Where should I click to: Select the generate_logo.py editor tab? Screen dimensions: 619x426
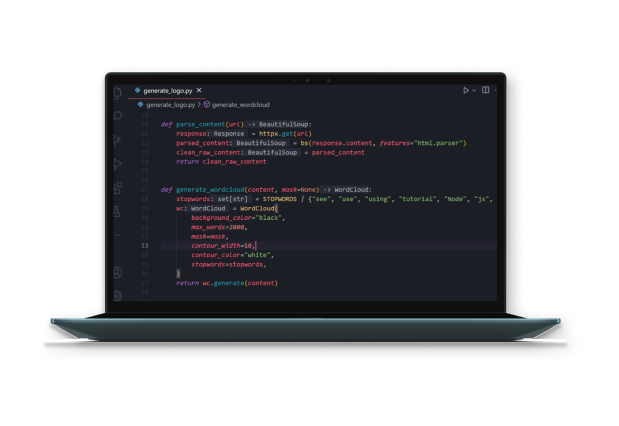pos(167,91)
